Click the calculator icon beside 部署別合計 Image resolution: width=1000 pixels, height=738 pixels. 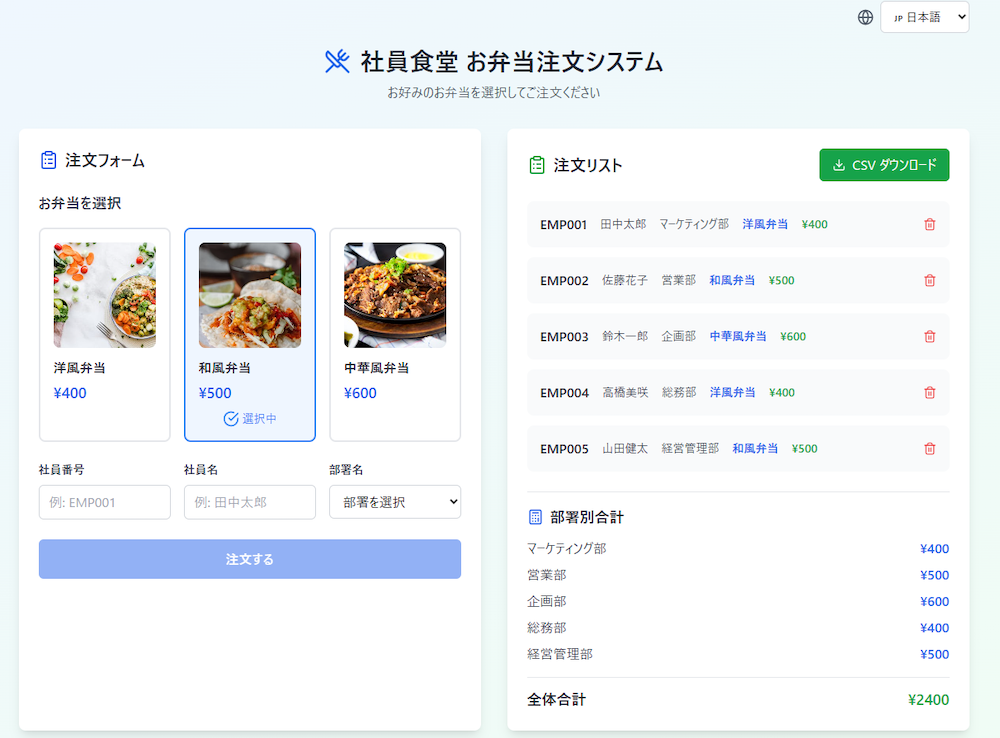click(x=535, y=517)
